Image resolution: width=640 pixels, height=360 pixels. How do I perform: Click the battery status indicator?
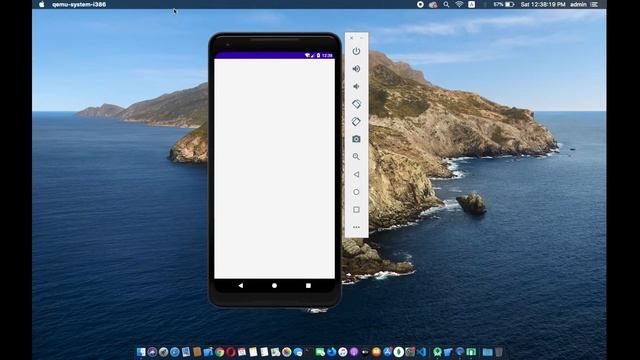click(x=504, y=4)
